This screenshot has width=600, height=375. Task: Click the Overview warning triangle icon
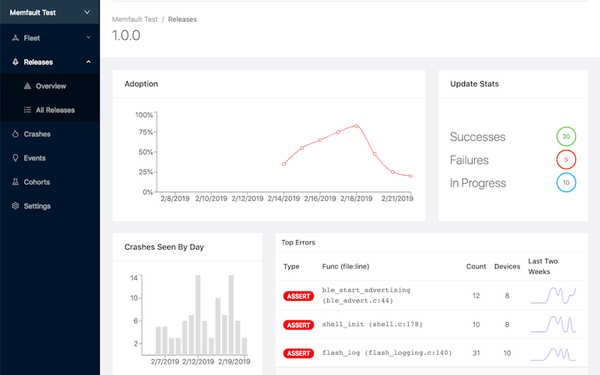click(27, 86)
